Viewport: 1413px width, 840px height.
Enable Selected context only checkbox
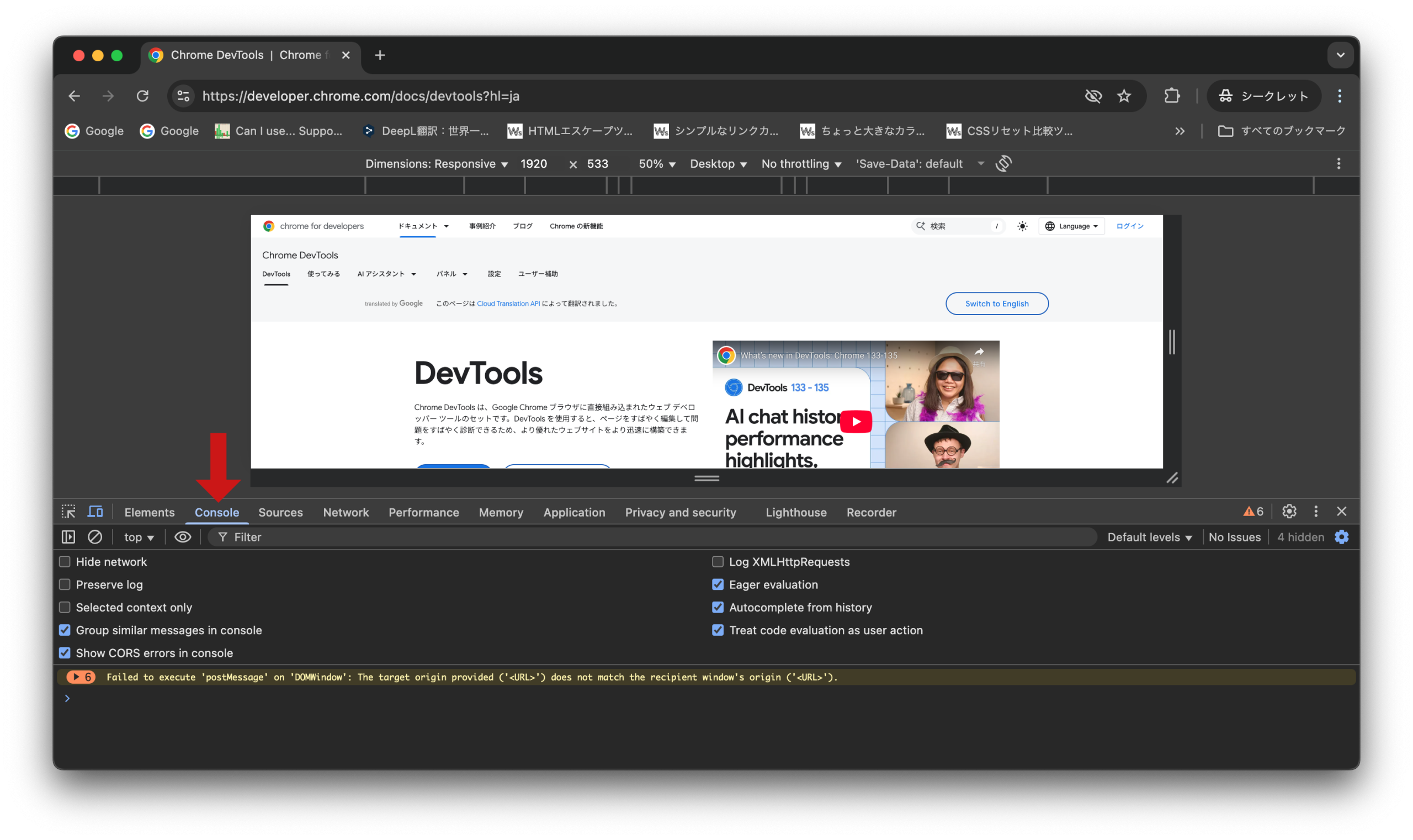pos(65,607)
